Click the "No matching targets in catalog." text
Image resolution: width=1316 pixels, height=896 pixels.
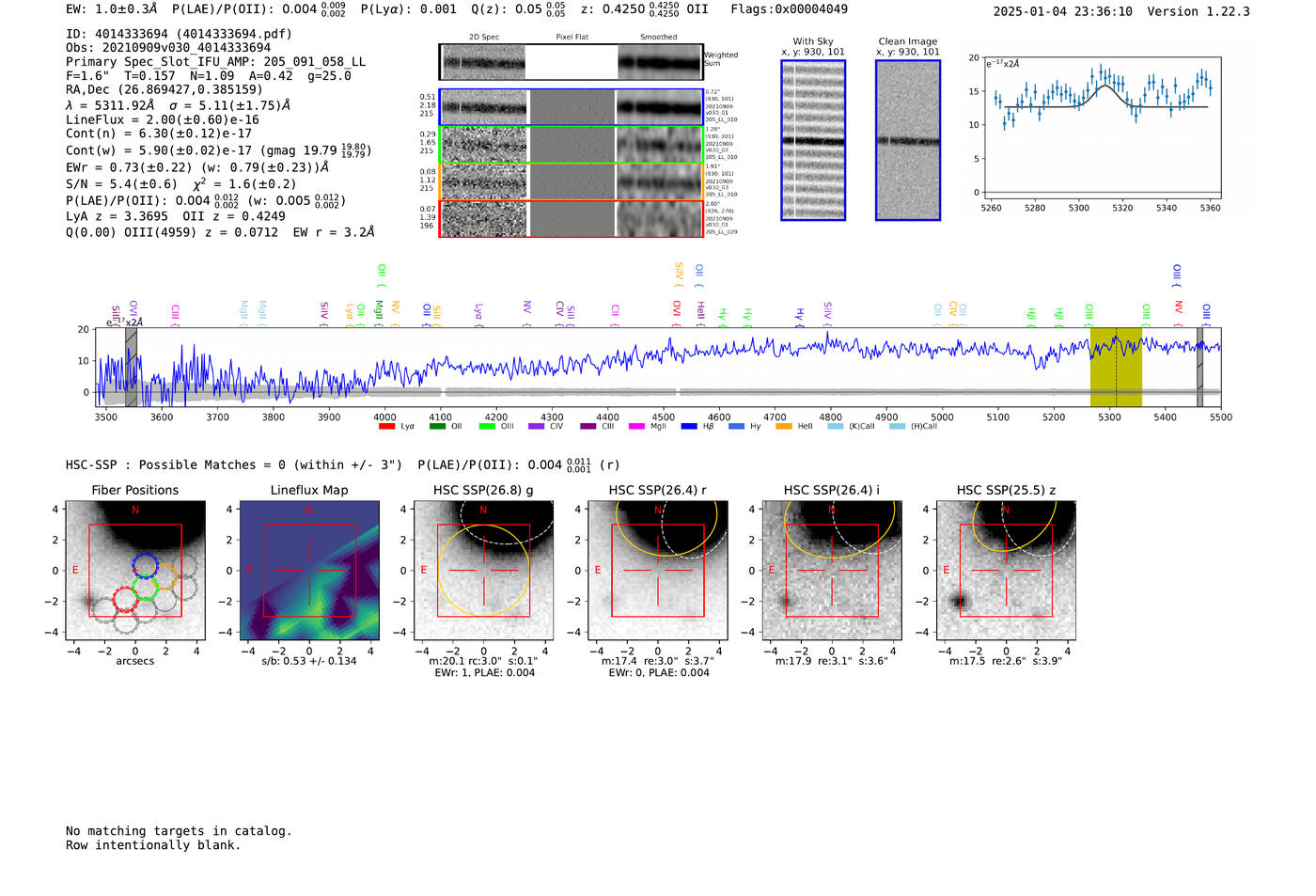[179, 831]
